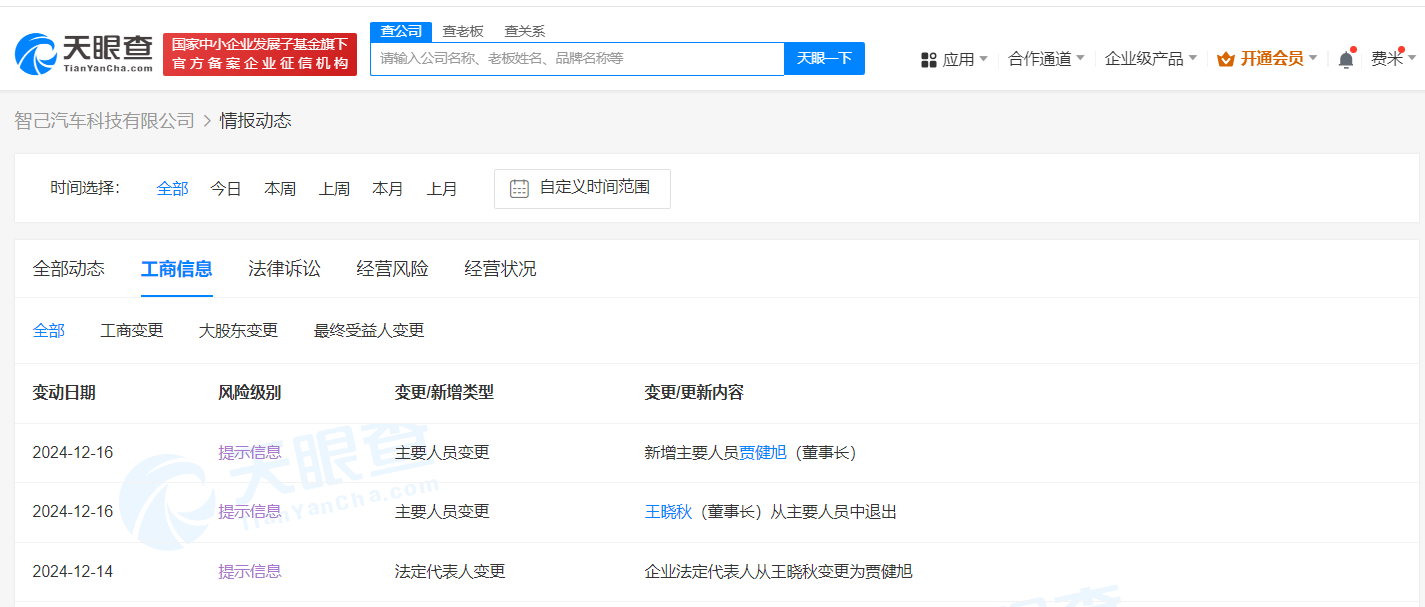1425x607 pixels.
Task: Open the 贾健旭 person link
Action: tap(763, 452)
